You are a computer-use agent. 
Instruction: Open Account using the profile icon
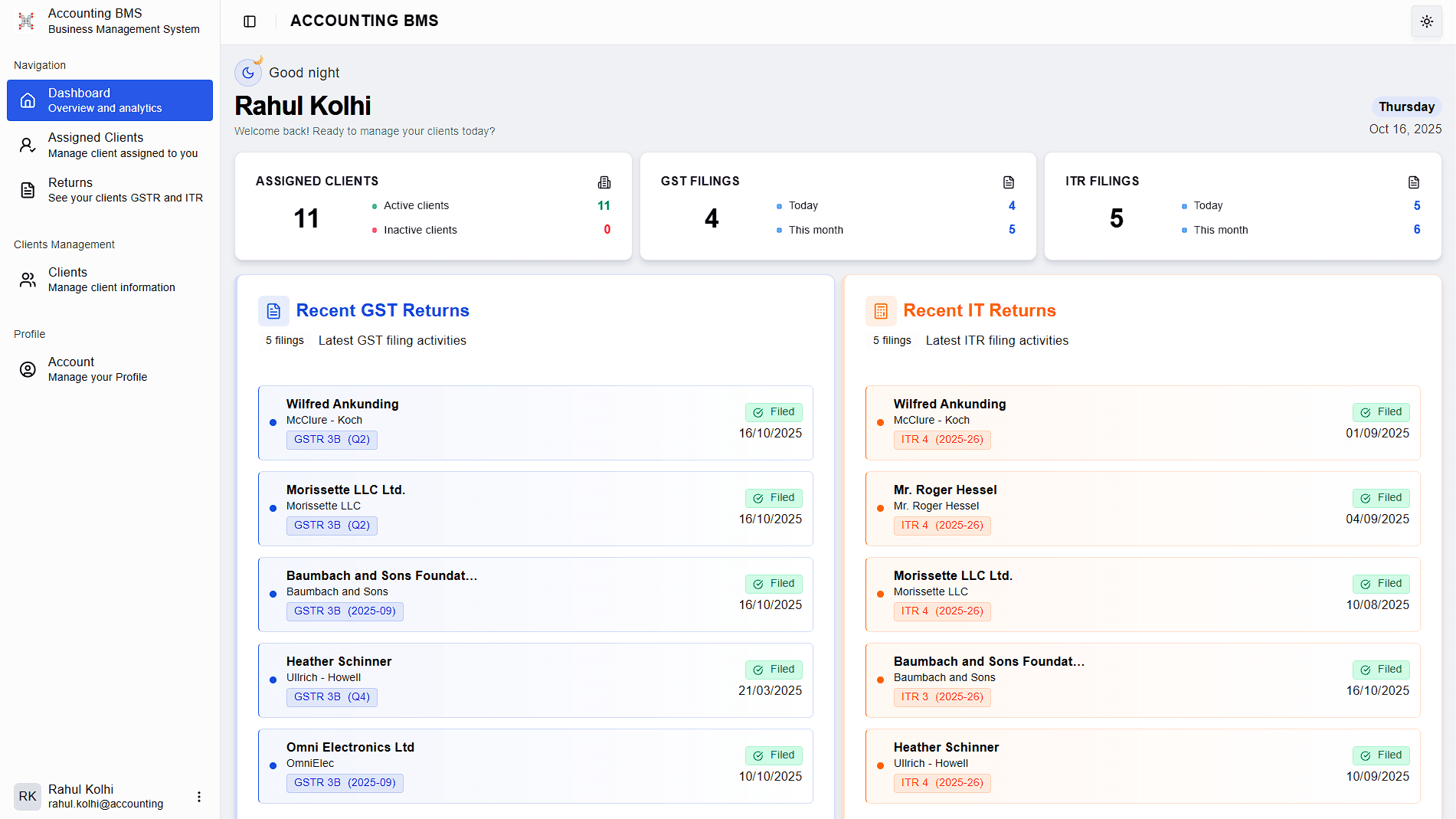pos(28,369)
